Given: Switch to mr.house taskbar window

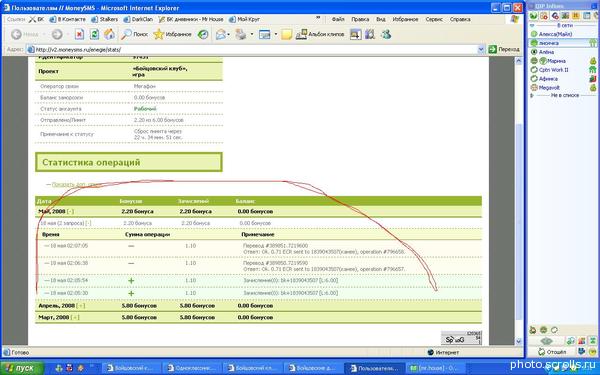Looking at the screenshot, I should [x=436, y=368].
